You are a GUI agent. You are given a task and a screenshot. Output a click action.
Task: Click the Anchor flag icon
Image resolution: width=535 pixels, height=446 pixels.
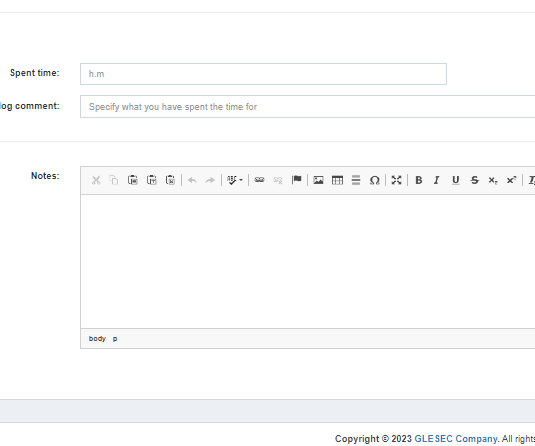pyautogui.click(x=297, y=180)
